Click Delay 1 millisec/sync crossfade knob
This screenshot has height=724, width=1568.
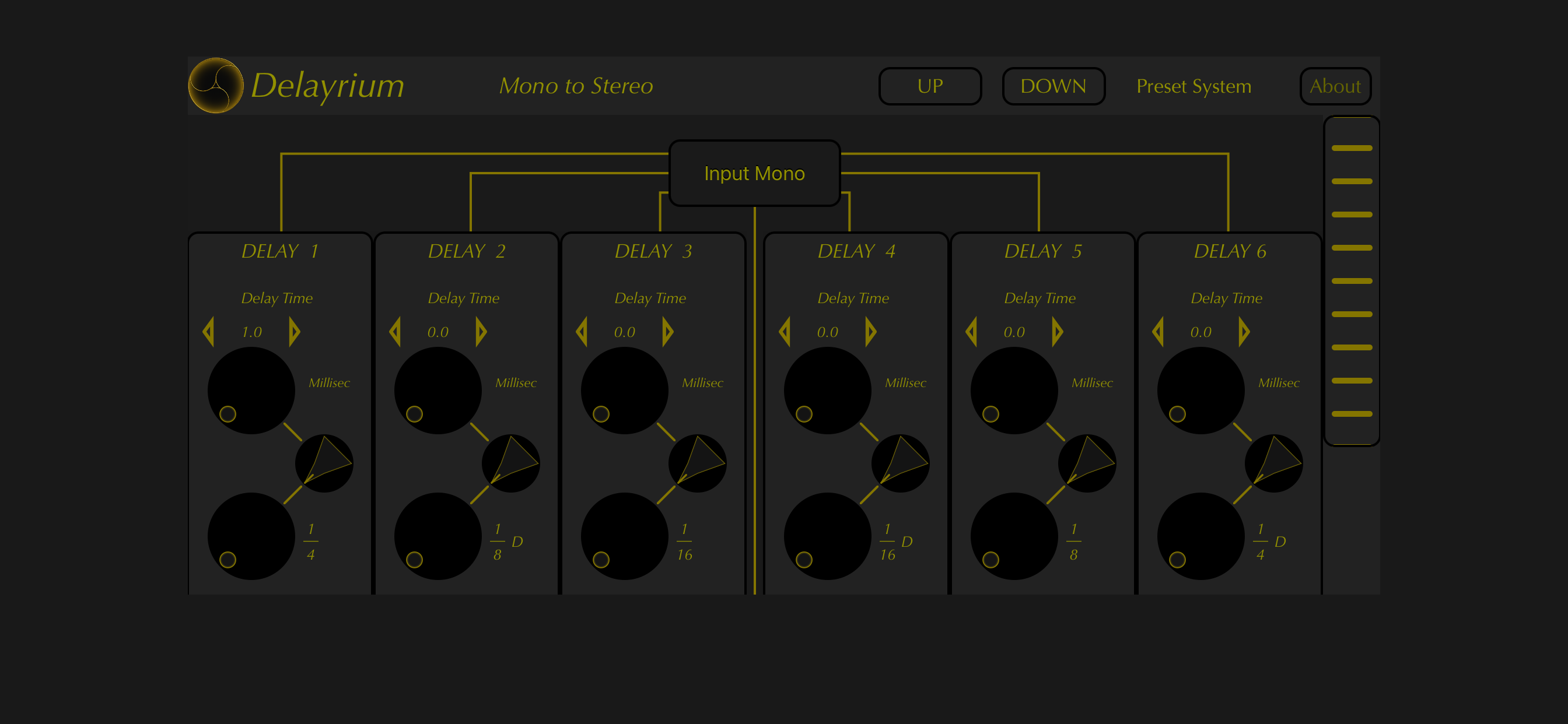click(324, 463)
